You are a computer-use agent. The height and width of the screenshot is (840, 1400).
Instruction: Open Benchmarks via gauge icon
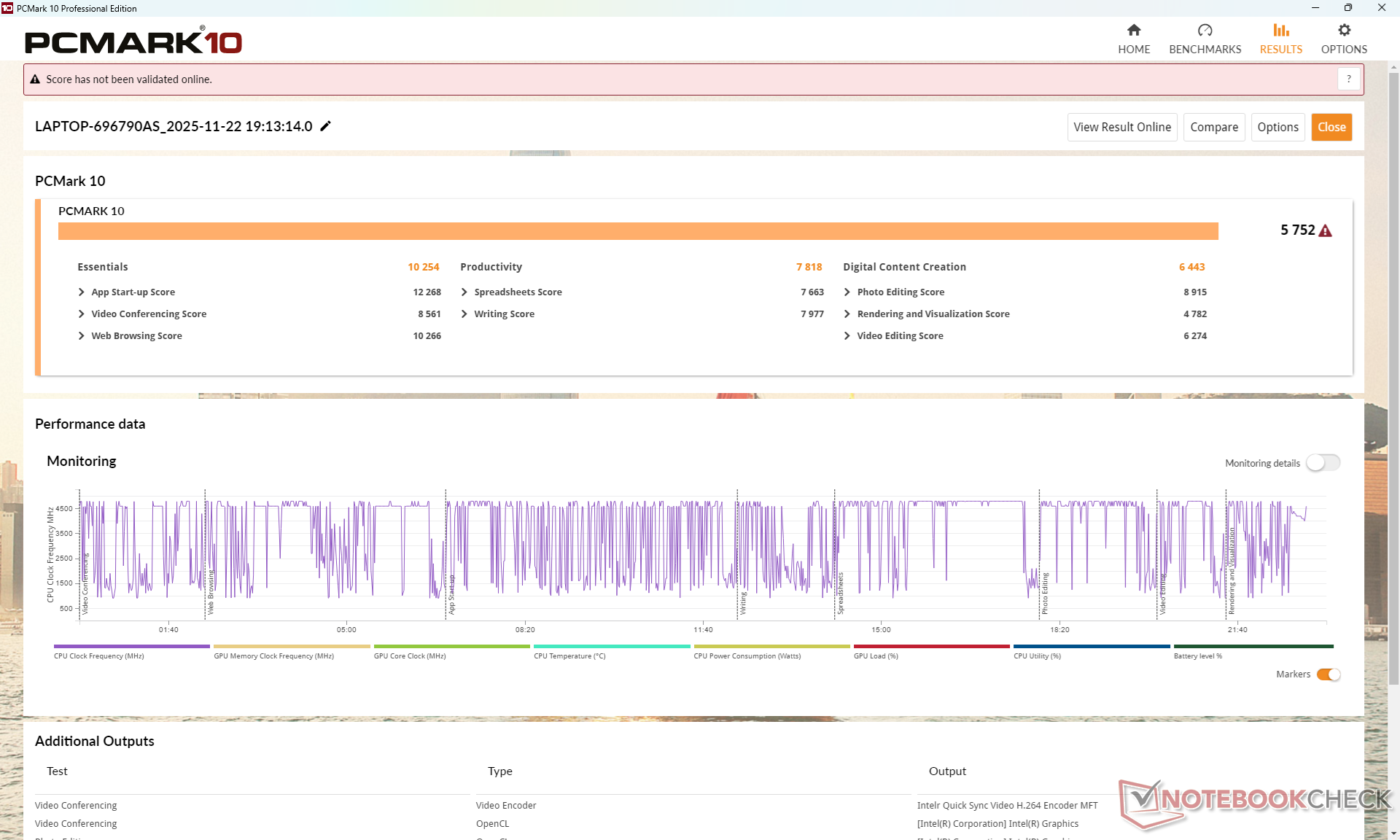1205,31
